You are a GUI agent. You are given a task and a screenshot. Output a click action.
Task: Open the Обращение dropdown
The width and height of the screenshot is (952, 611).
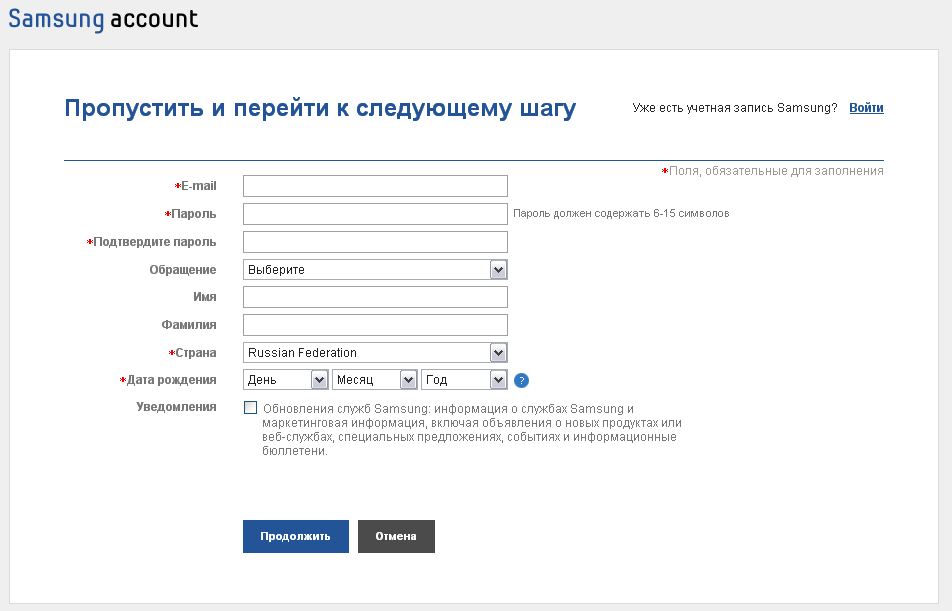click(375, 270)
